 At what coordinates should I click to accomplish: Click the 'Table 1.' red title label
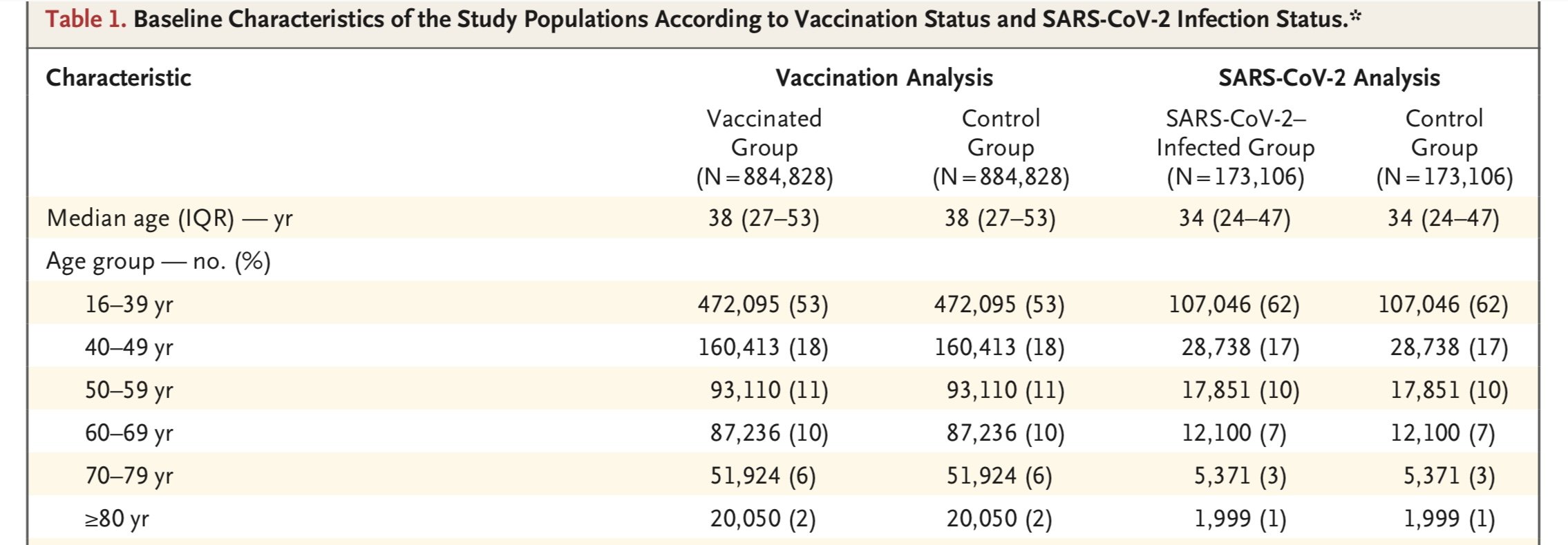[x=86, y=19]
